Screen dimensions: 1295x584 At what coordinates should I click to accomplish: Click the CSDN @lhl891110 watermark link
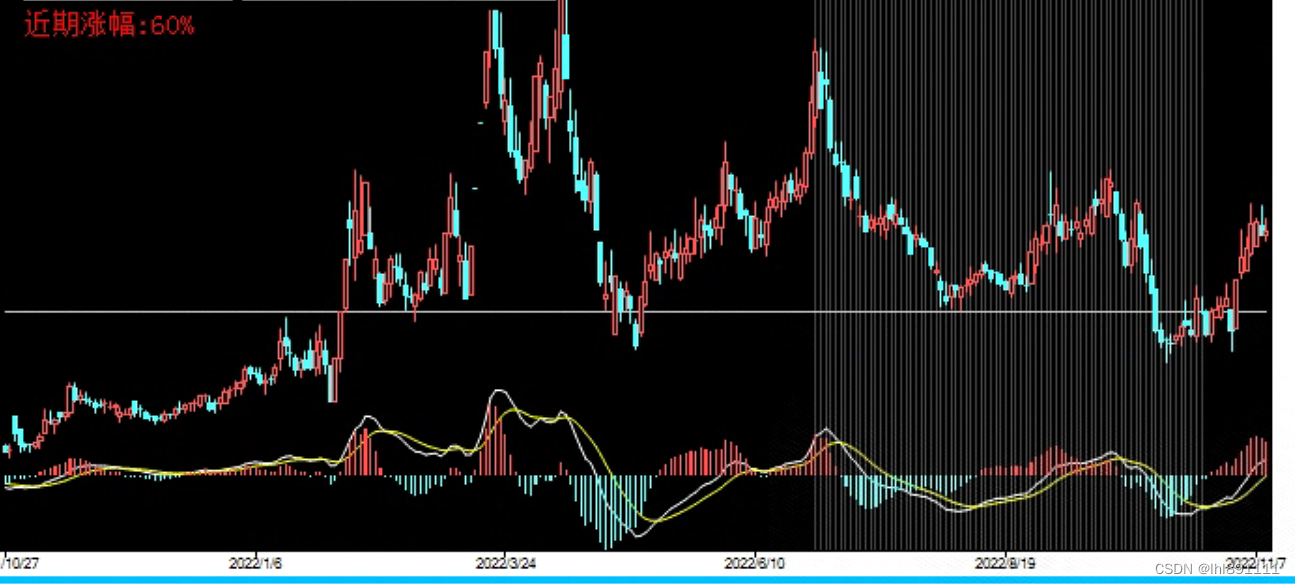pos(1213,566)
